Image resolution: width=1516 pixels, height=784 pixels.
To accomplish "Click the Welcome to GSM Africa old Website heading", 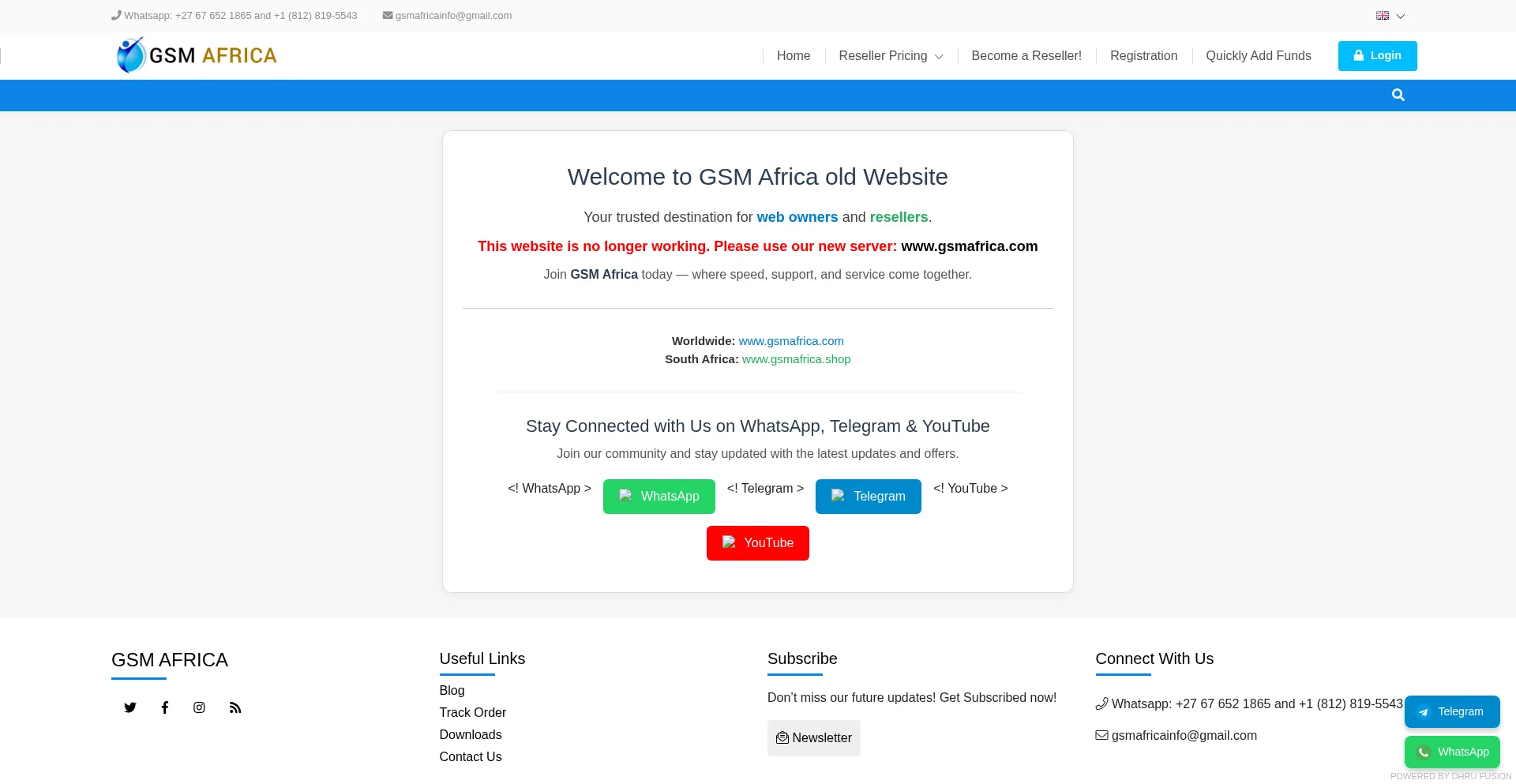I will (x=757, y=177).
